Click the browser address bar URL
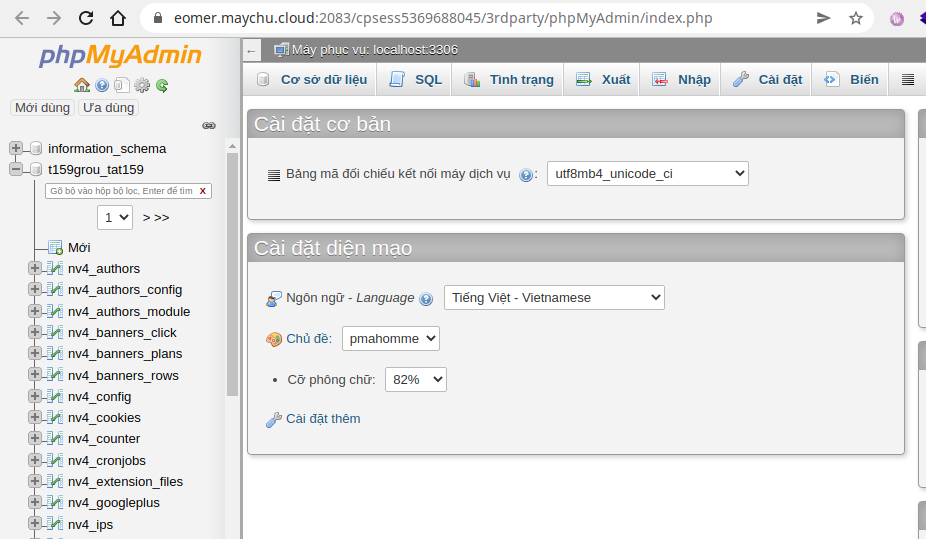The height and width of the screenshot is (539, 926). (443, 18)
